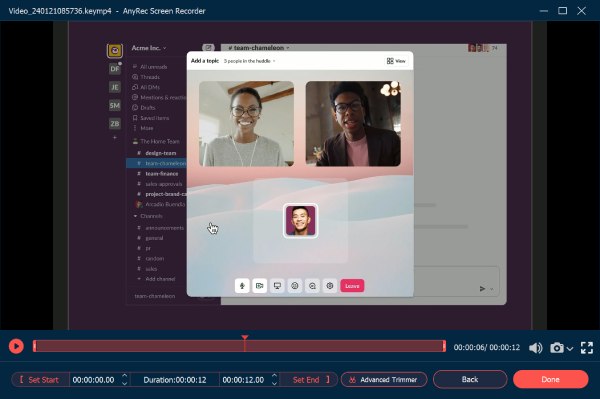Image resolution: width=600 pixels, height=399 pixels.
Task: Select the random channel
Action: [x=155, y=259]
